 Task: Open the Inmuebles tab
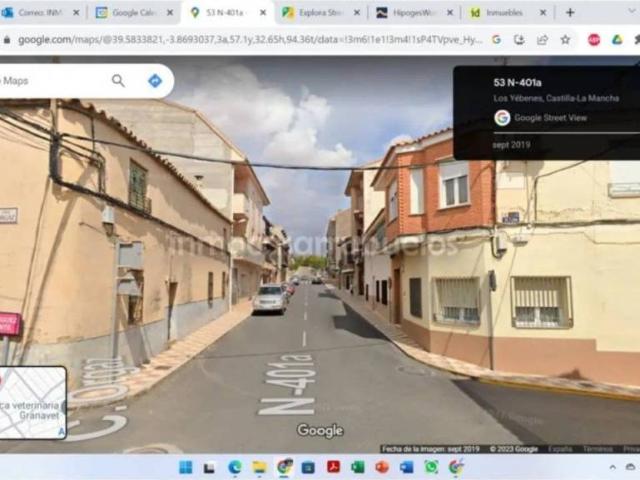[506, 13]
